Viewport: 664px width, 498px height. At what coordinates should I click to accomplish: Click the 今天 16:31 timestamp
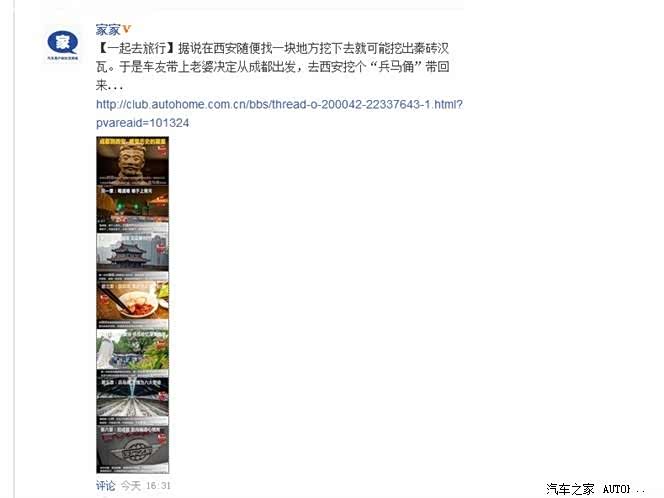coord(146,486)
